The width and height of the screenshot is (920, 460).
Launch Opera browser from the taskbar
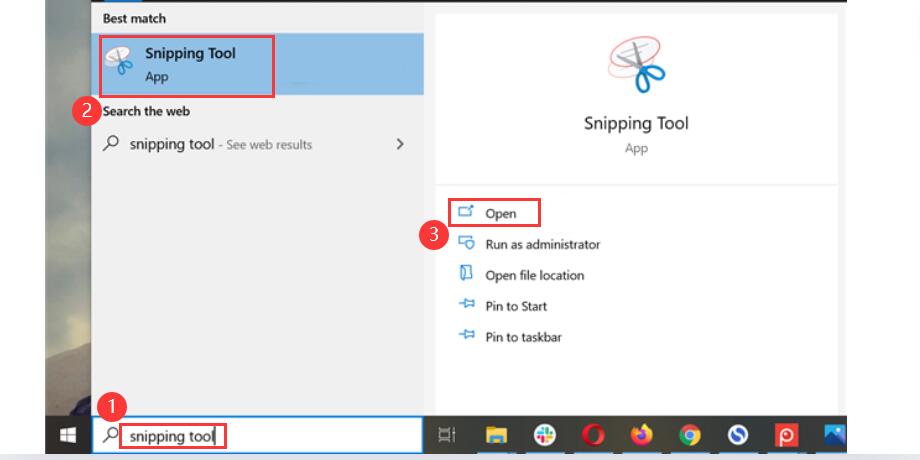(x=593, y=435)
